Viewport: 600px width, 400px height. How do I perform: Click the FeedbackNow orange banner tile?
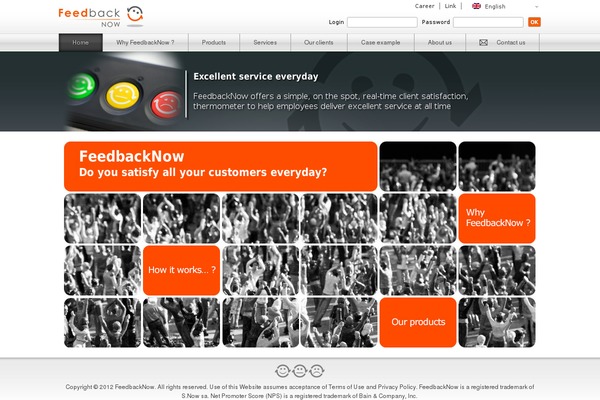(x=221, y=166)
